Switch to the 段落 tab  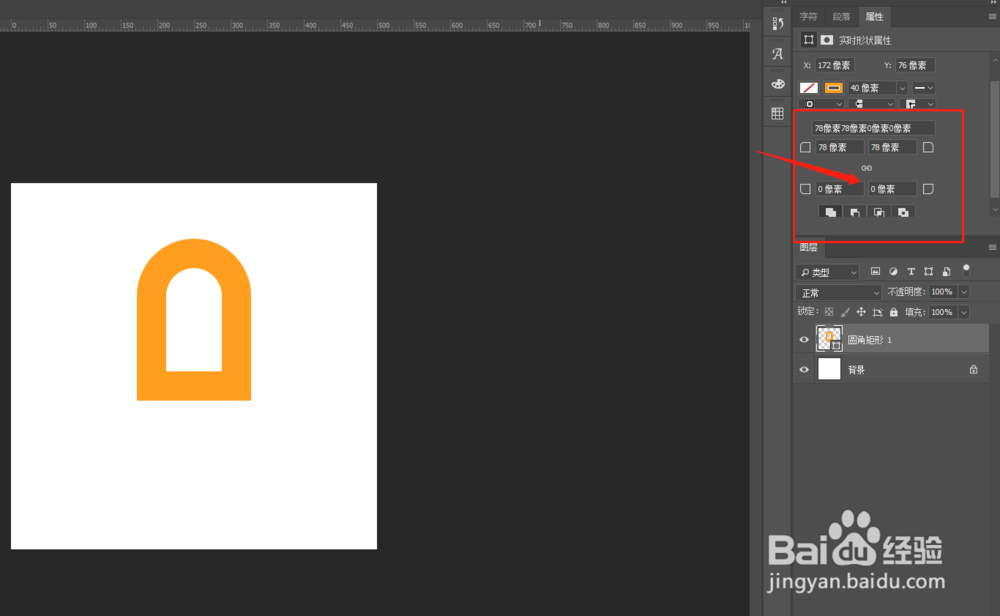[x=841, y=17]
